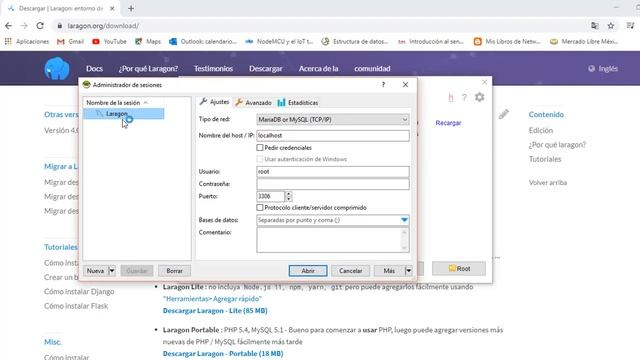The width and height of the screenshot is (640, 360).
Task: Click the Laragon elephant logo
Action: 57,68
